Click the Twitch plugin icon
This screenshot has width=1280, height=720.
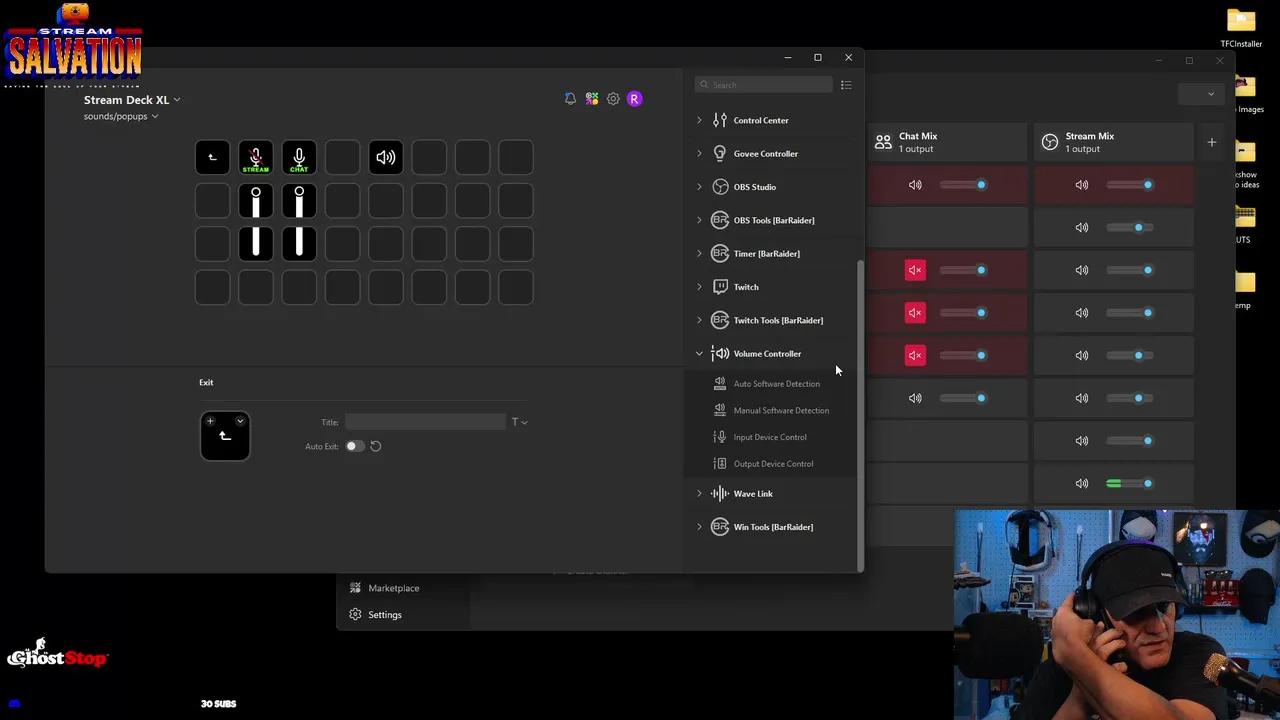(720, 287)
